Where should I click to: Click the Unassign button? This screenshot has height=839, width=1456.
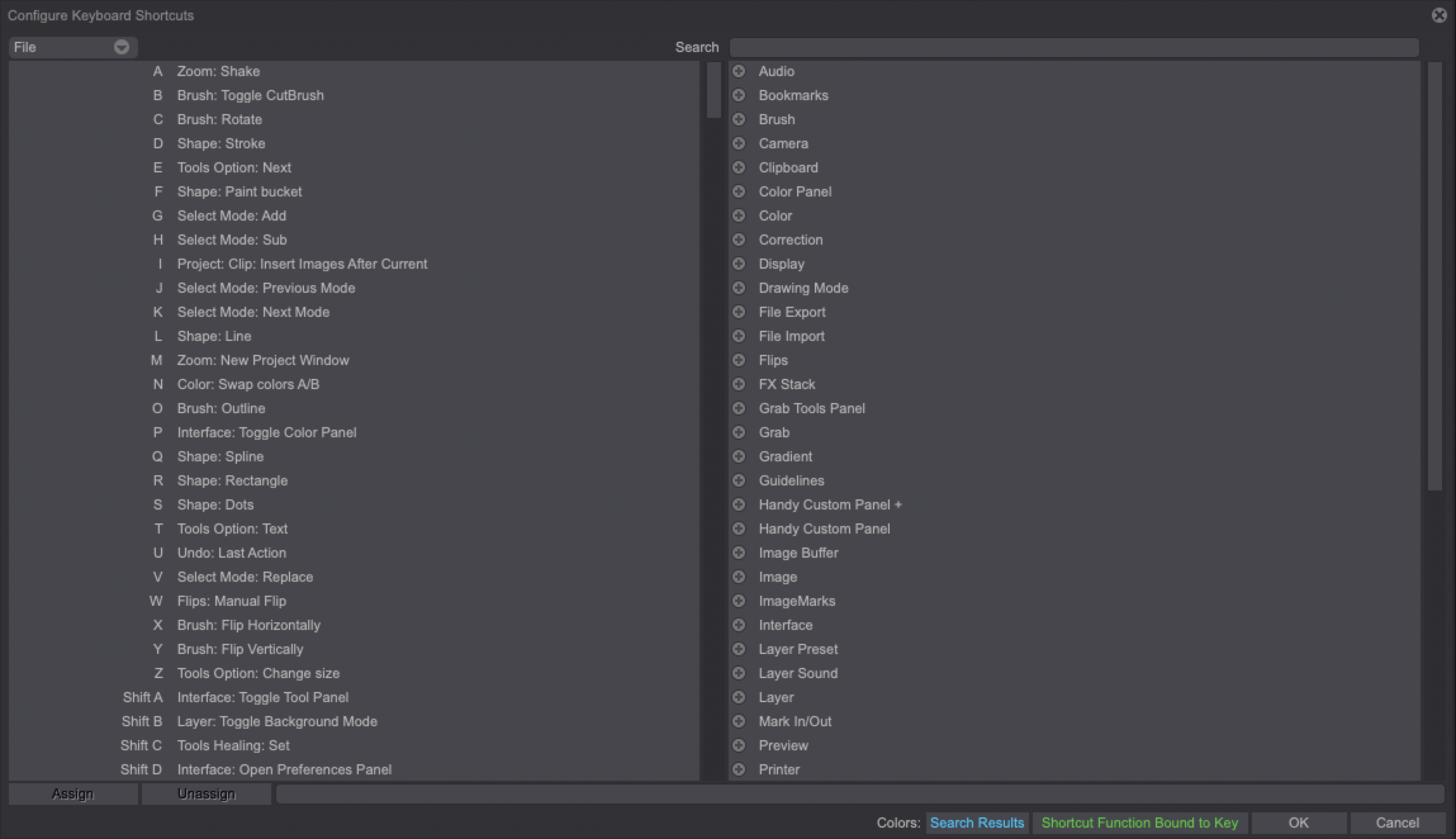207,793
